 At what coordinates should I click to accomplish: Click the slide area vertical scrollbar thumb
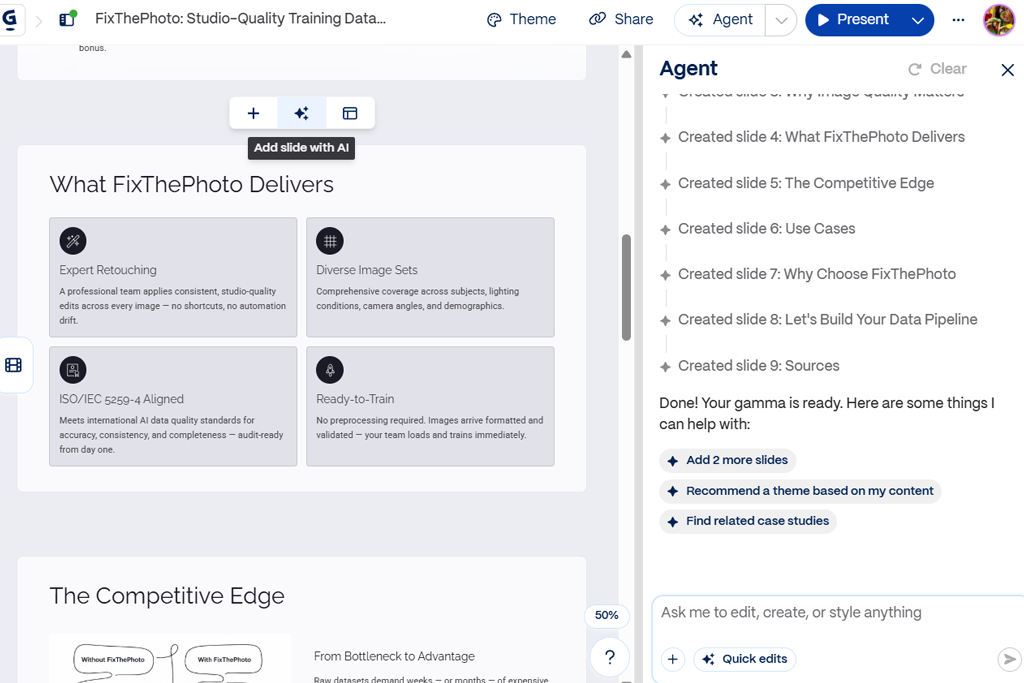pos(626,287)
